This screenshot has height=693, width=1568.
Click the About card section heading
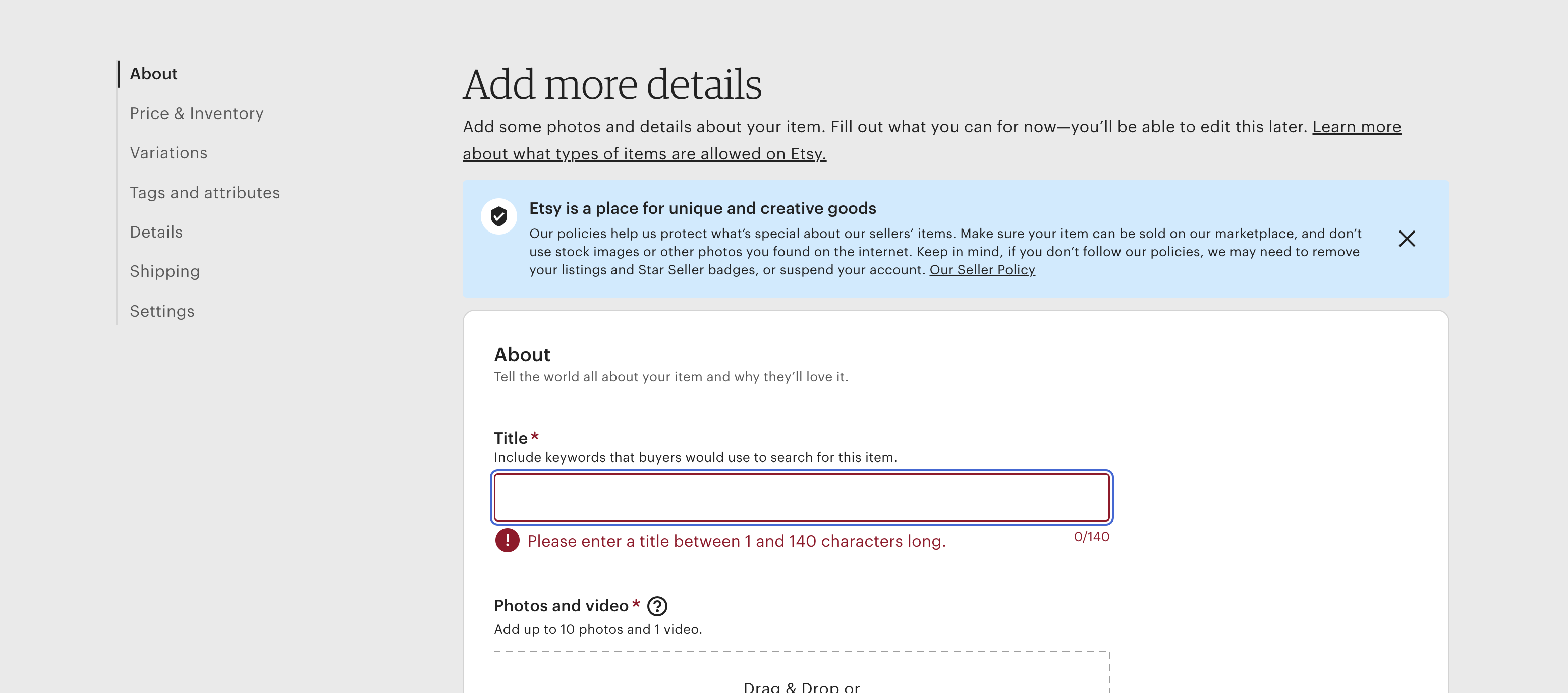pos(522,354)
